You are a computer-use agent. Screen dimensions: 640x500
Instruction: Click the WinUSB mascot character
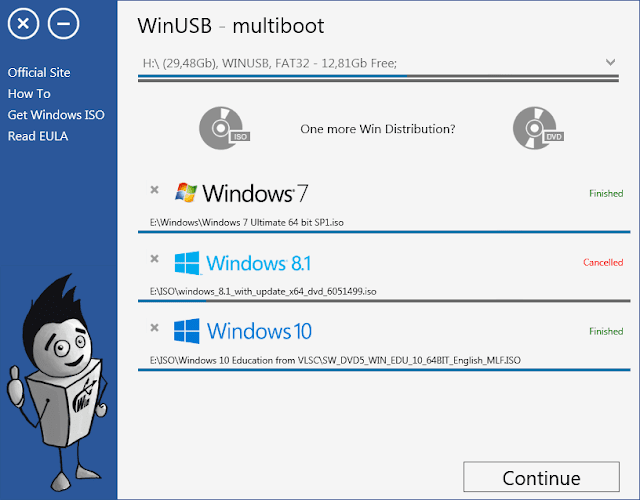click(x=57, y=382)
